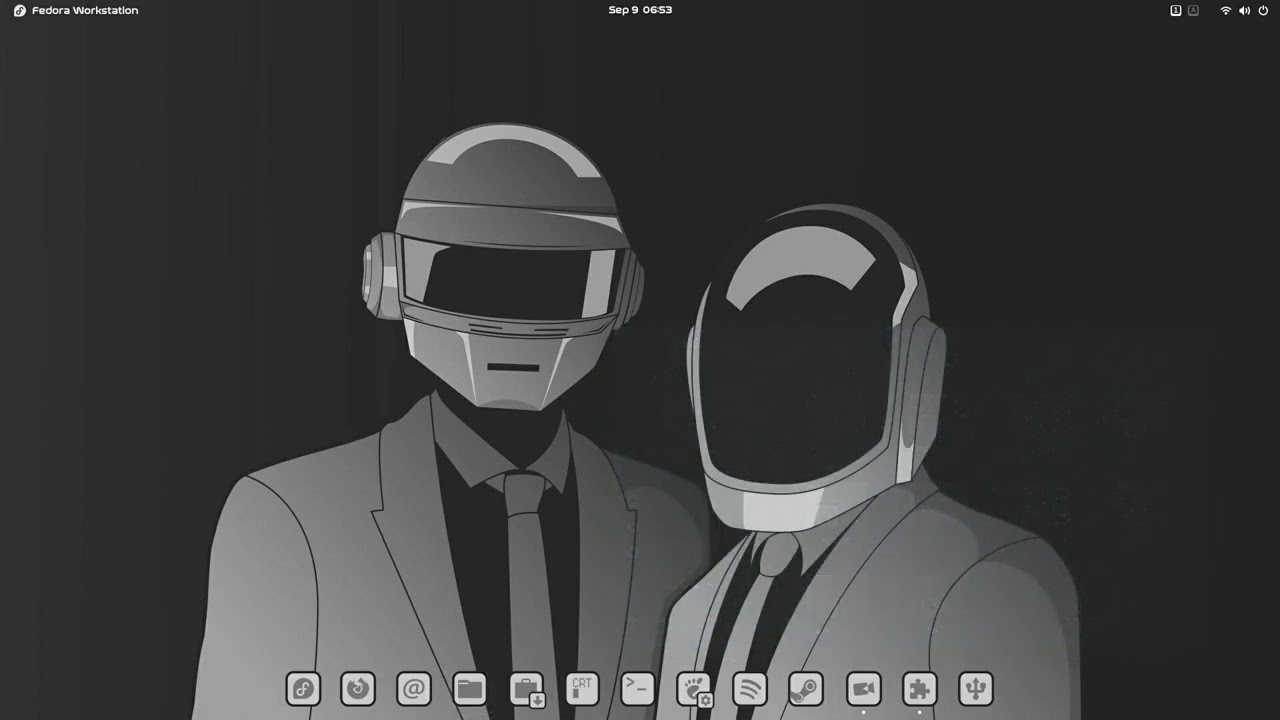Open the video camera recorder app in the dock
The image size is (1280, 720).
coord(864,689)
